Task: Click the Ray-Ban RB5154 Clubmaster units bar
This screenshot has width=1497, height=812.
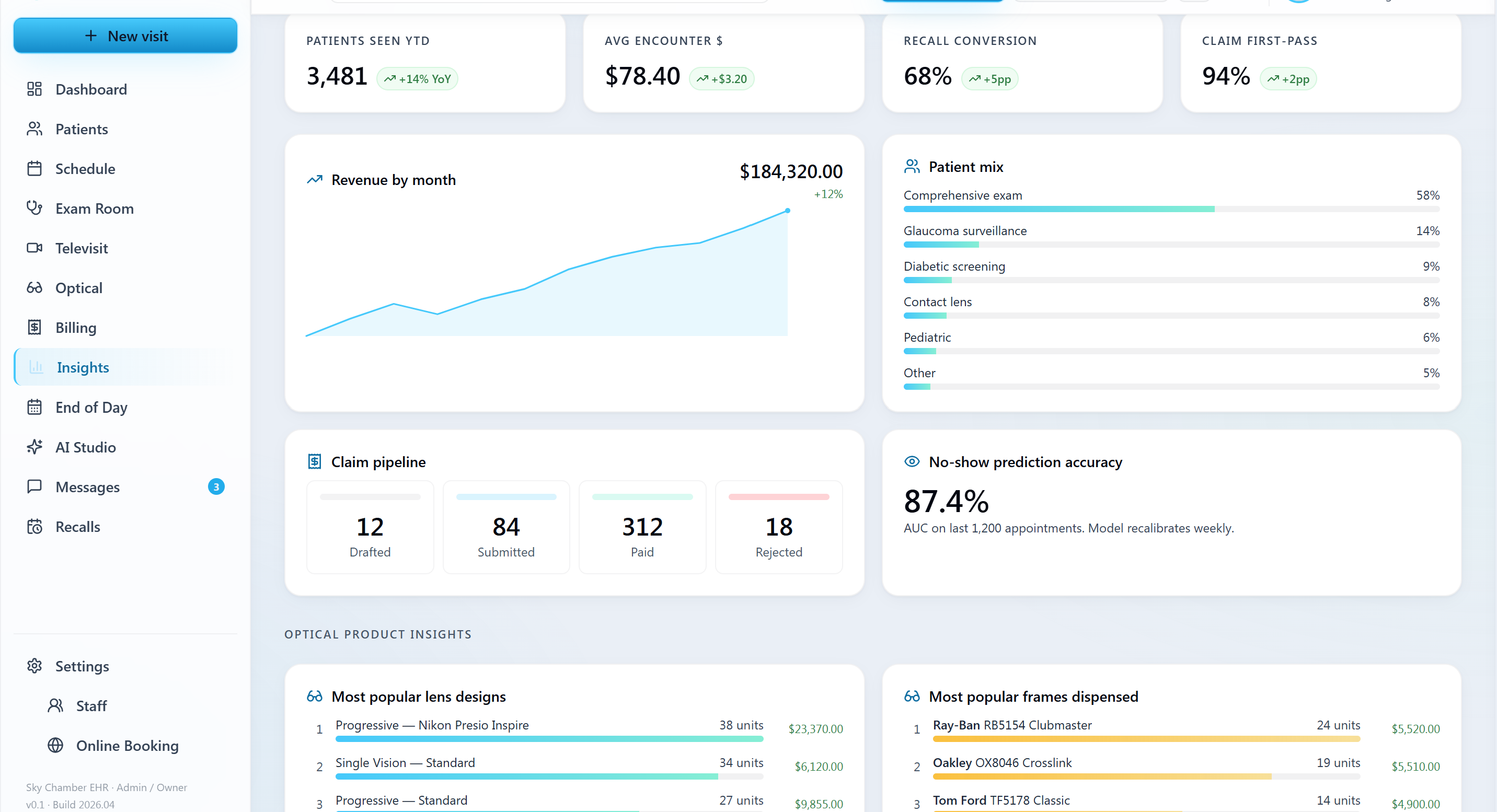Action: pos(1146,739)
